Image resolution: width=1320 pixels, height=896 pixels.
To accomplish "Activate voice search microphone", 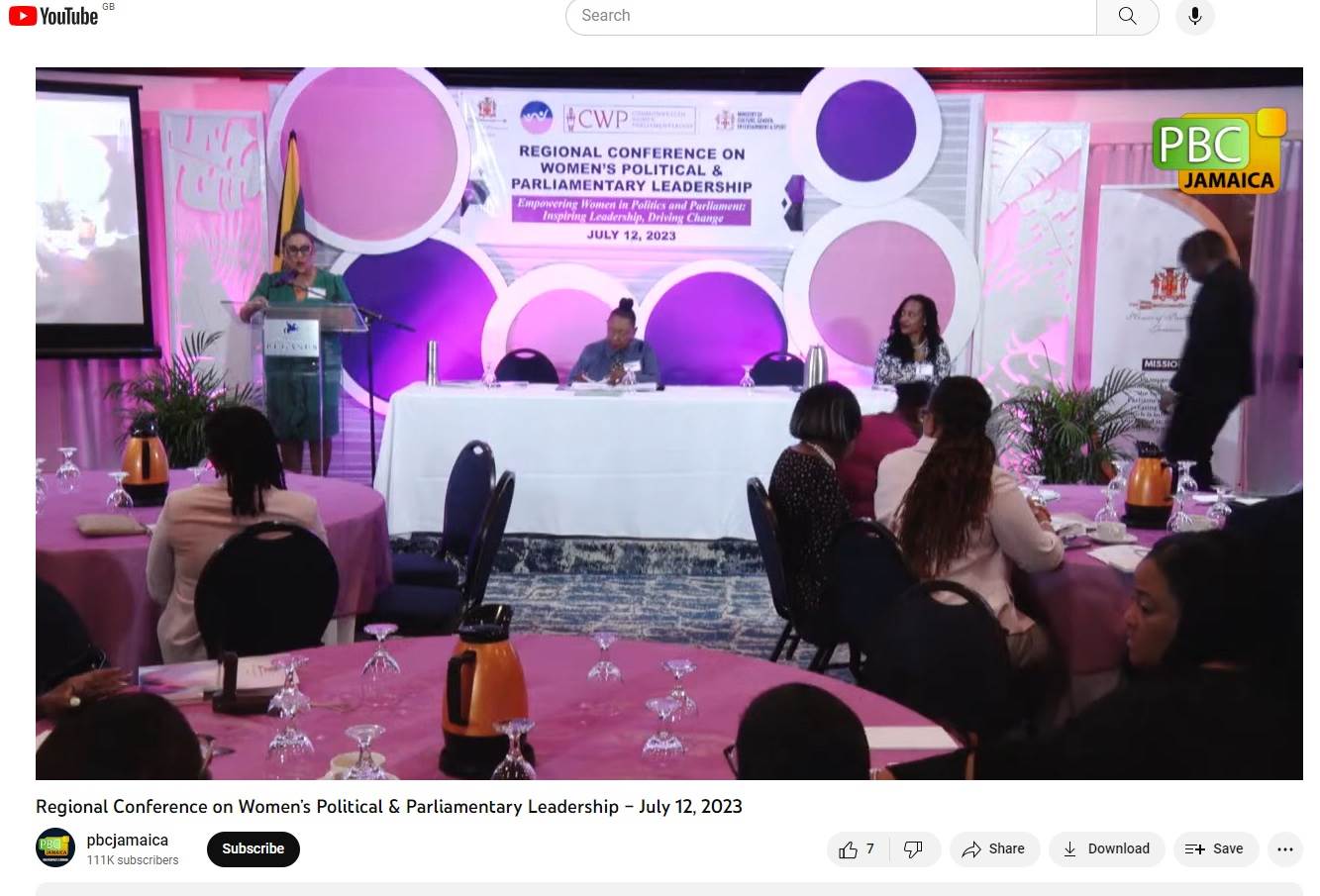I will [x=1194, y=16].
